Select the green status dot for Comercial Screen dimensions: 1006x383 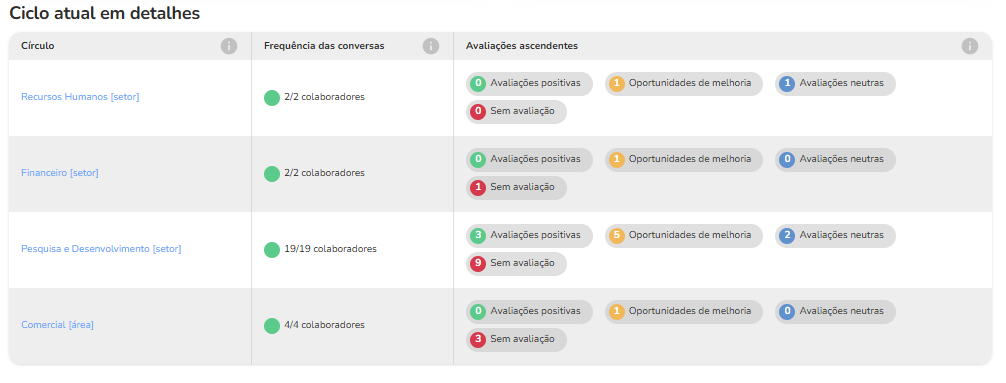[x=272, y=325]
